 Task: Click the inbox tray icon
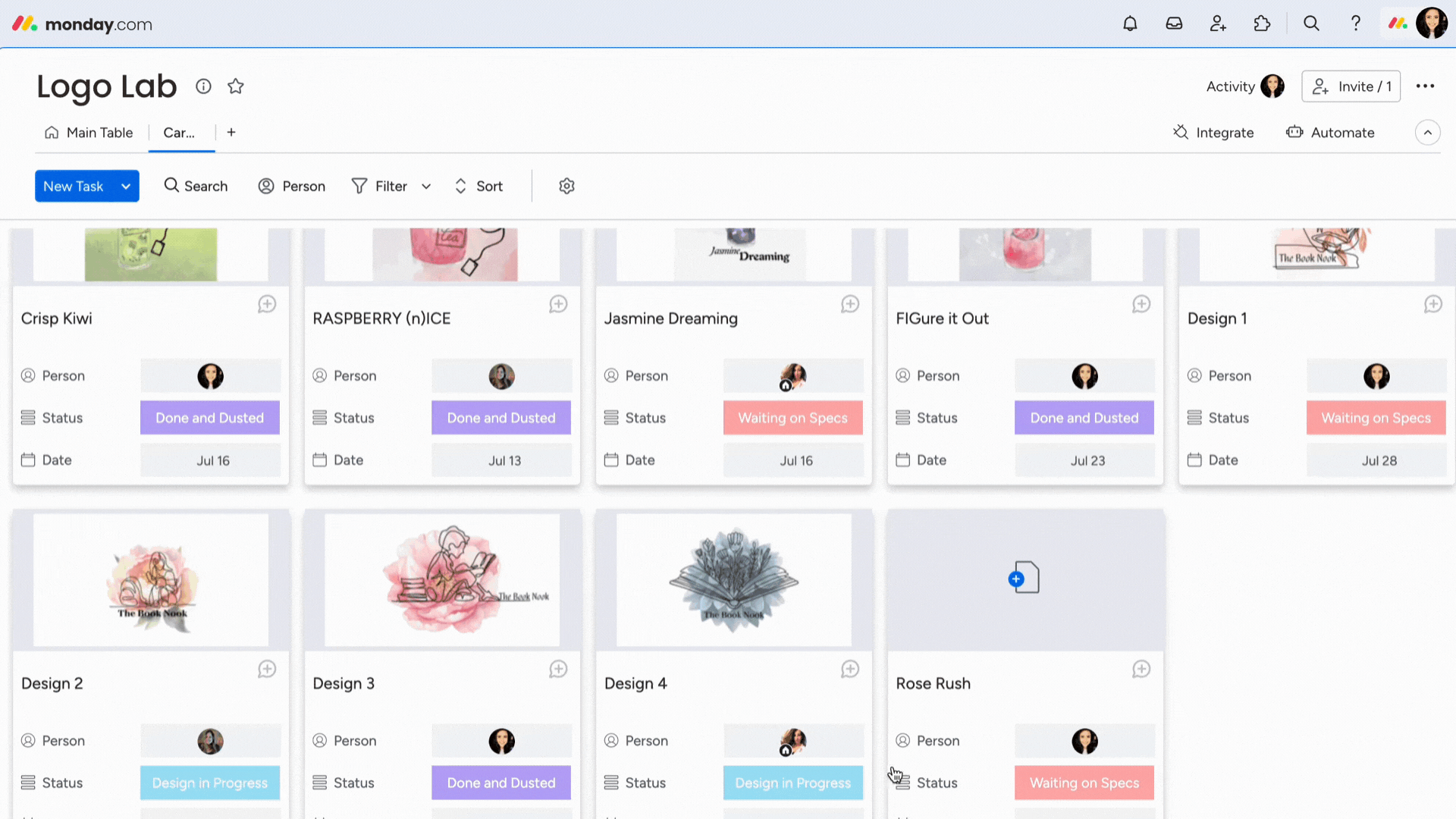[1174, 23]
